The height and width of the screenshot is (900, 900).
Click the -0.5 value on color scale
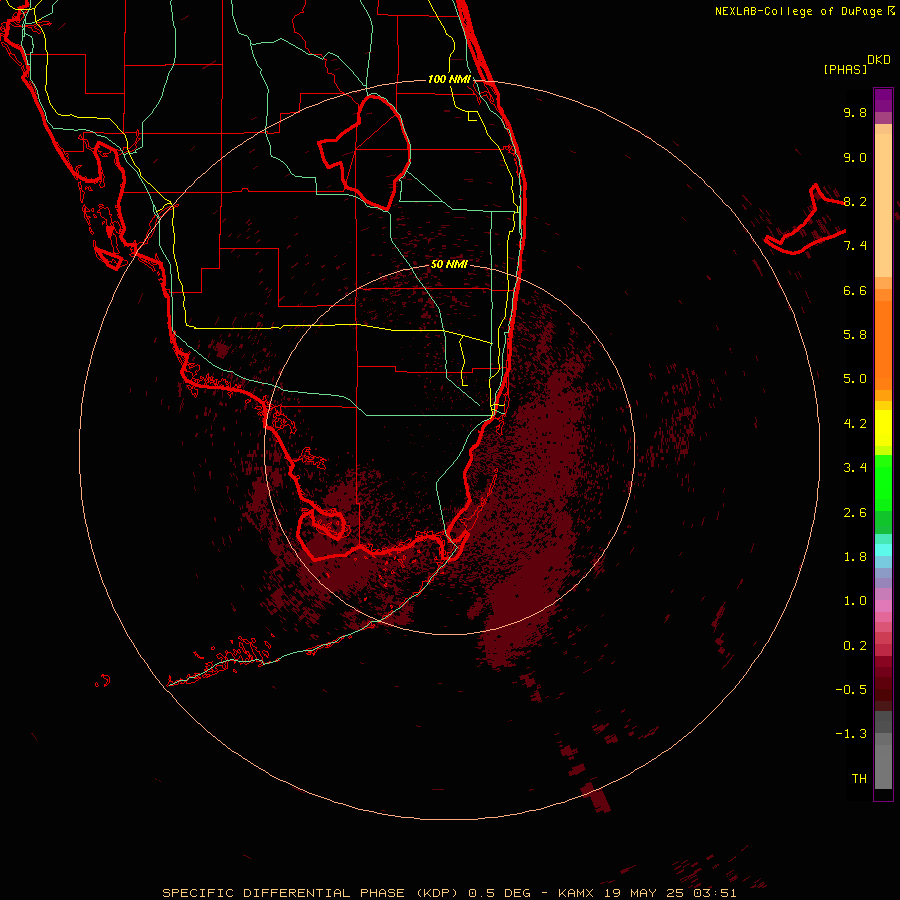(851, 690)
